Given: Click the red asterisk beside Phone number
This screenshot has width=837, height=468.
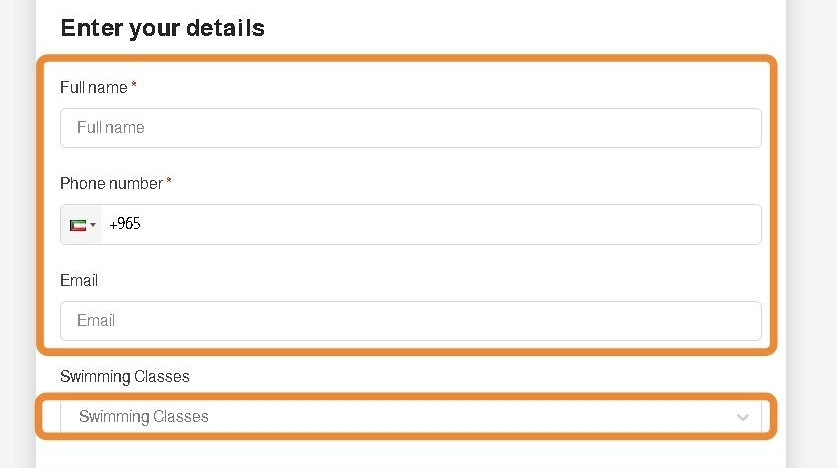Looking at the screenshot, I should tap(169, 183).
